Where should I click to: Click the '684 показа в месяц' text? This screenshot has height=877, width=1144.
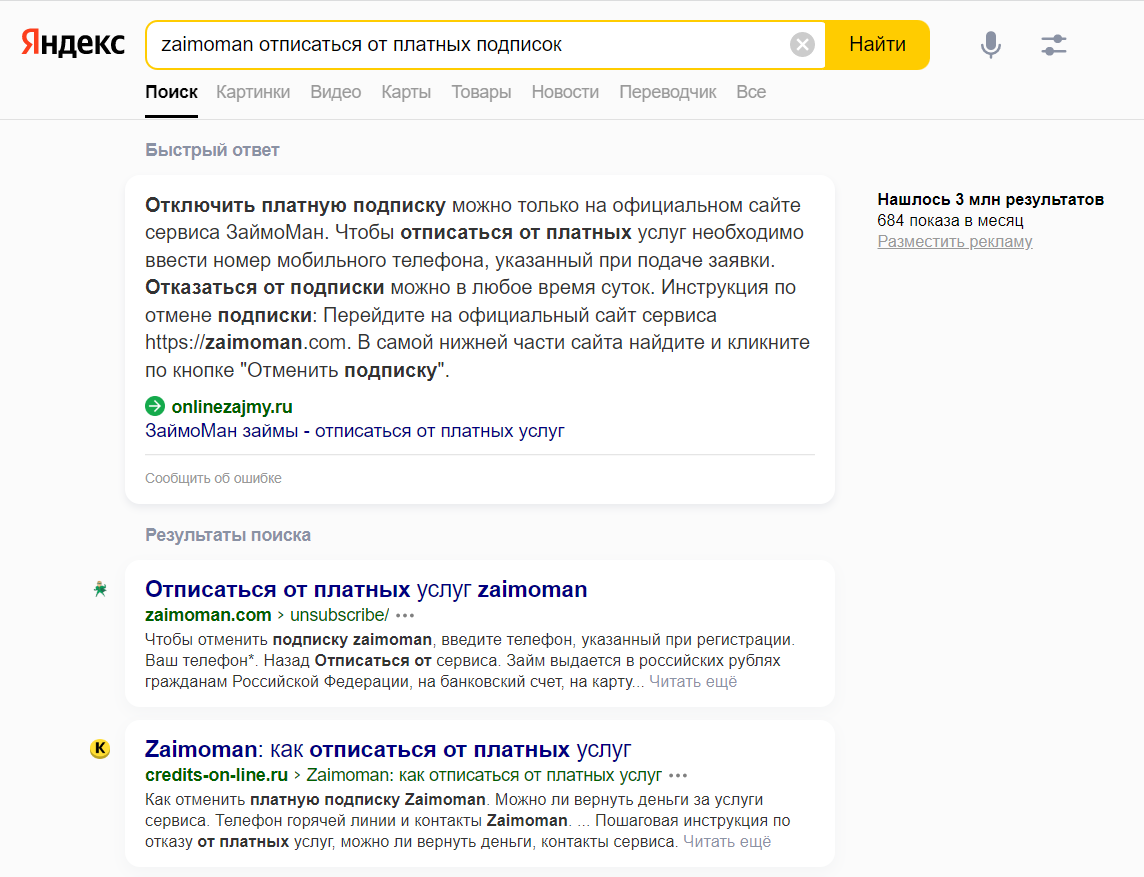click(950, 220)
